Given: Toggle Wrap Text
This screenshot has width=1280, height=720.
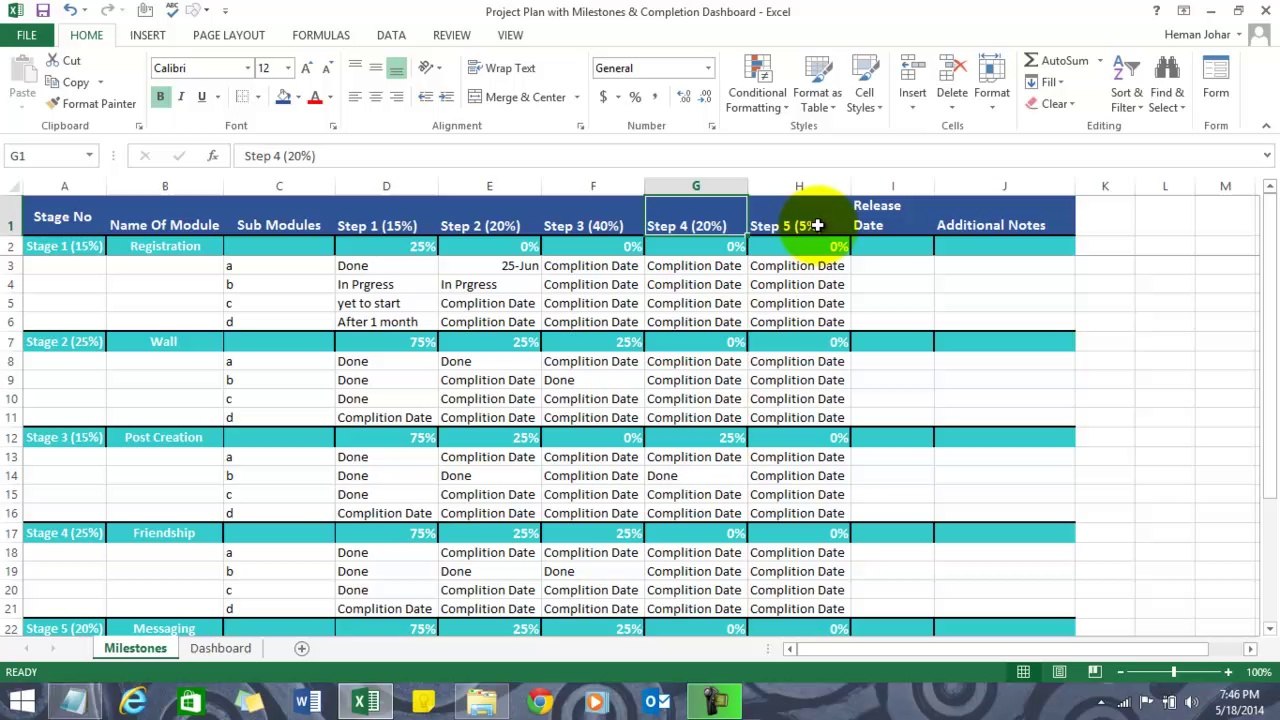Looking at the screenshot, I should tap(502, 68).
